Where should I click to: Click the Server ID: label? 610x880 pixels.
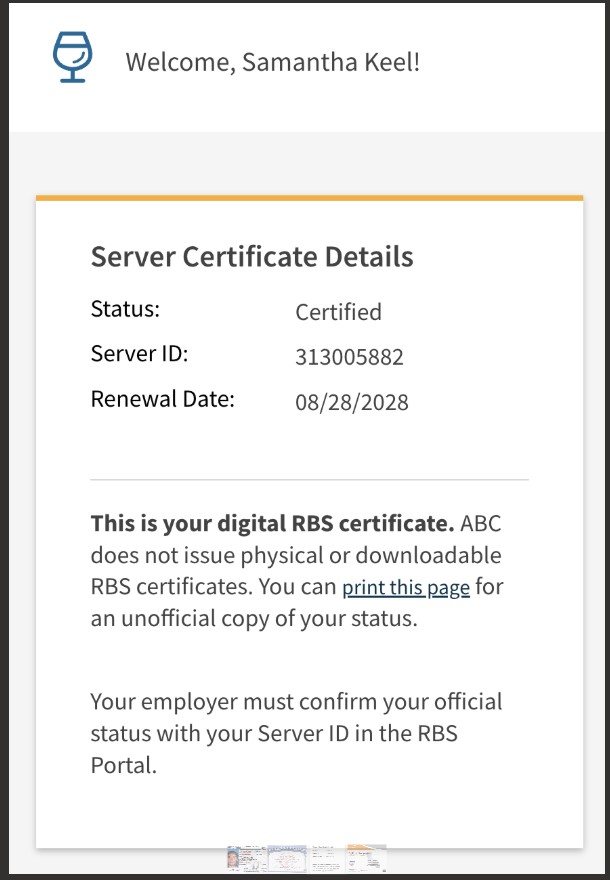pos(139,354)
